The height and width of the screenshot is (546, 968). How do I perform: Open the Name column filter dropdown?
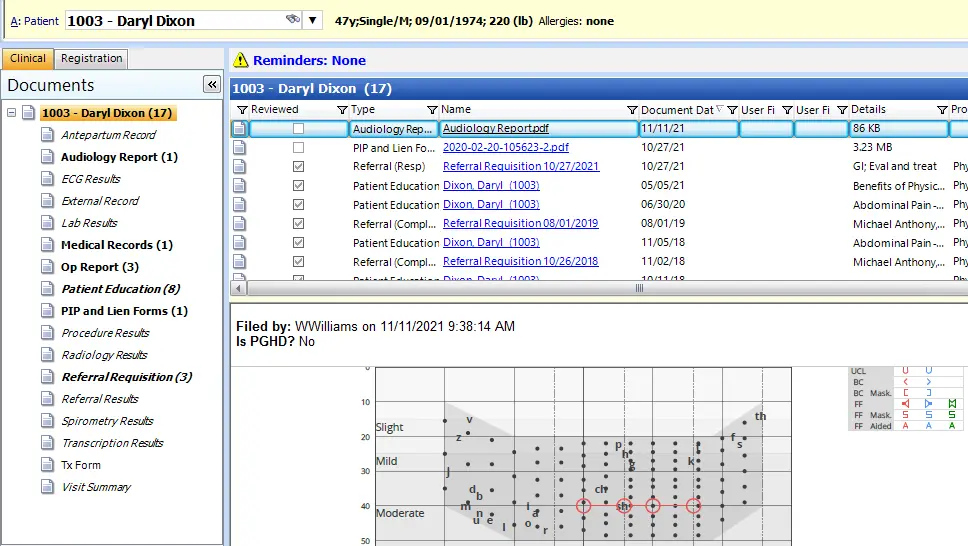[x=432, y=110]
